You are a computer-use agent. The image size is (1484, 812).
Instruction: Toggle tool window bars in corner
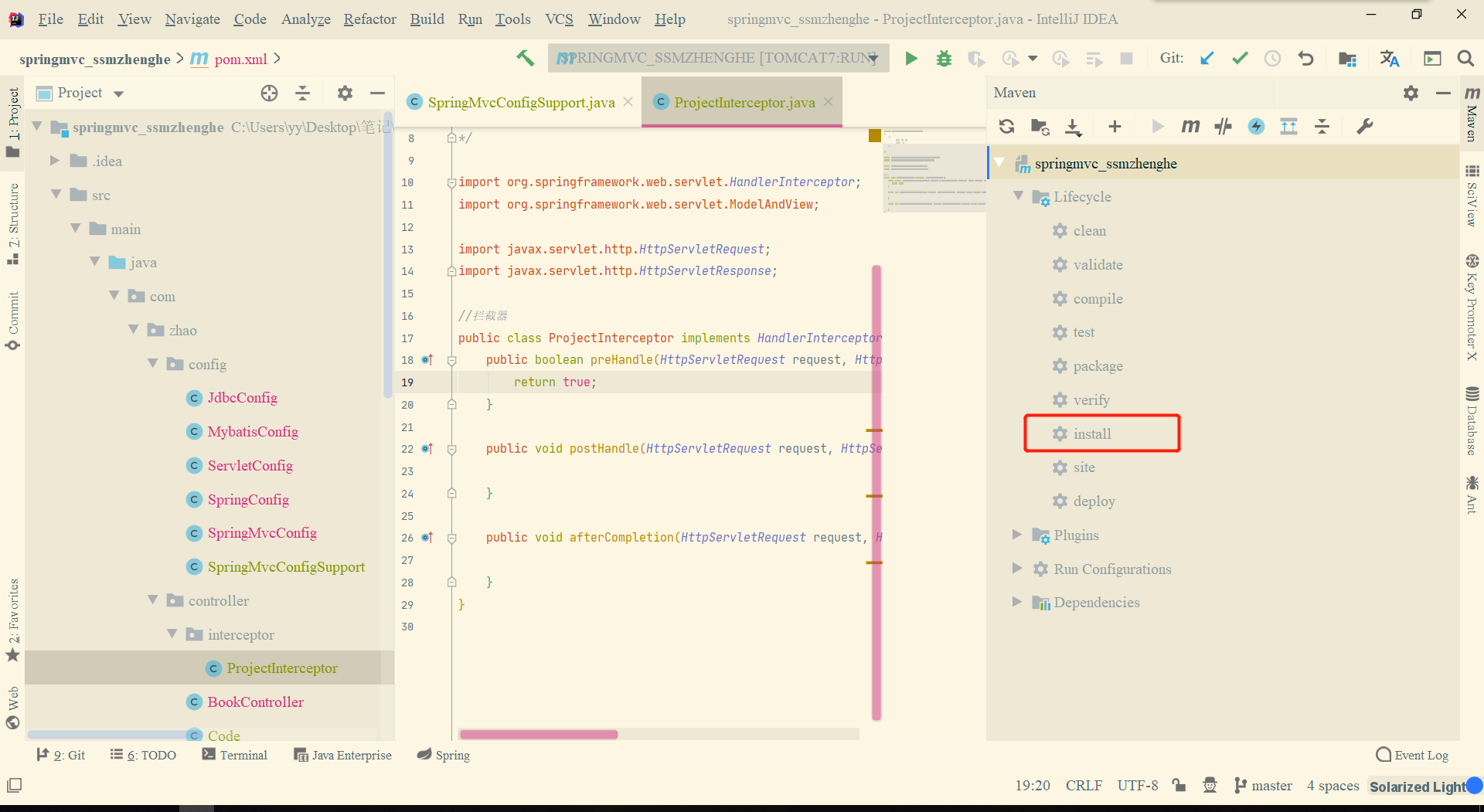click(14, 786)
